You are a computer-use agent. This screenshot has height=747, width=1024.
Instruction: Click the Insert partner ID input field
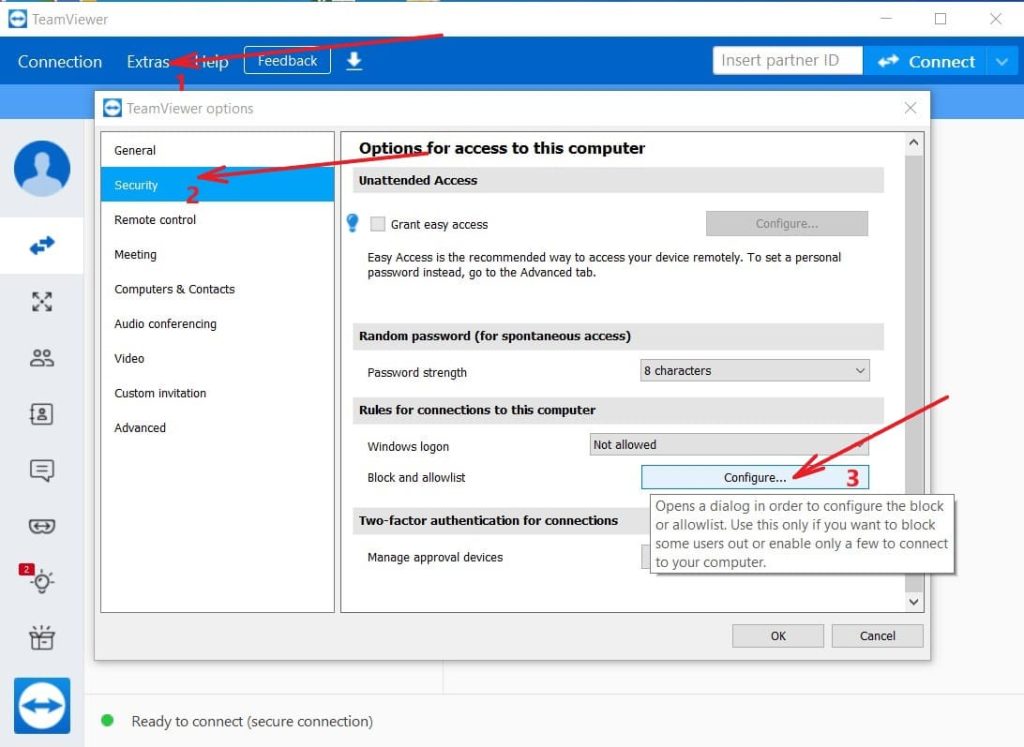click(x=787, y=60)
